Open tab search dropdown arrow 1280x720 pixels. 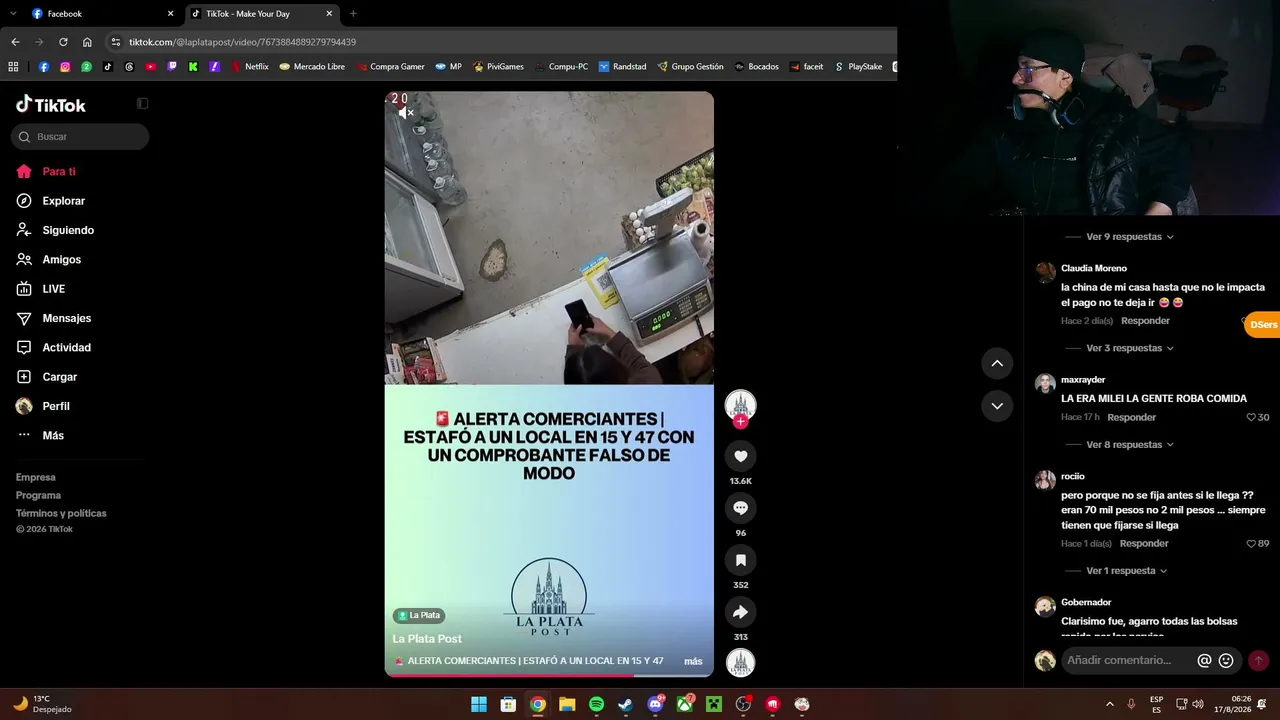point(13,14)
